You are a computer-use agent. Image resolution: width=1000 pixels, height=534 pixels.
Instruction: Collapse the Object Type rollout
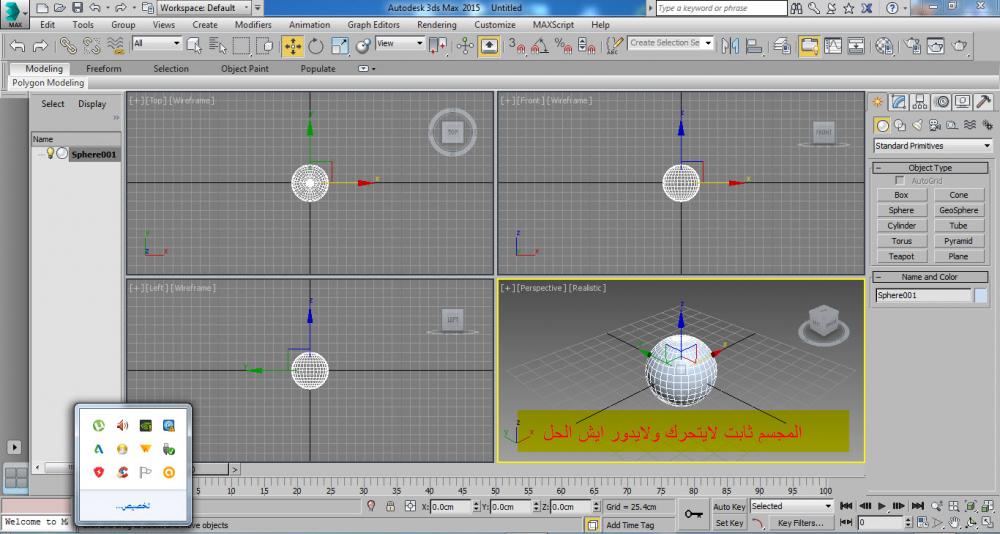[x=930, y=168]
